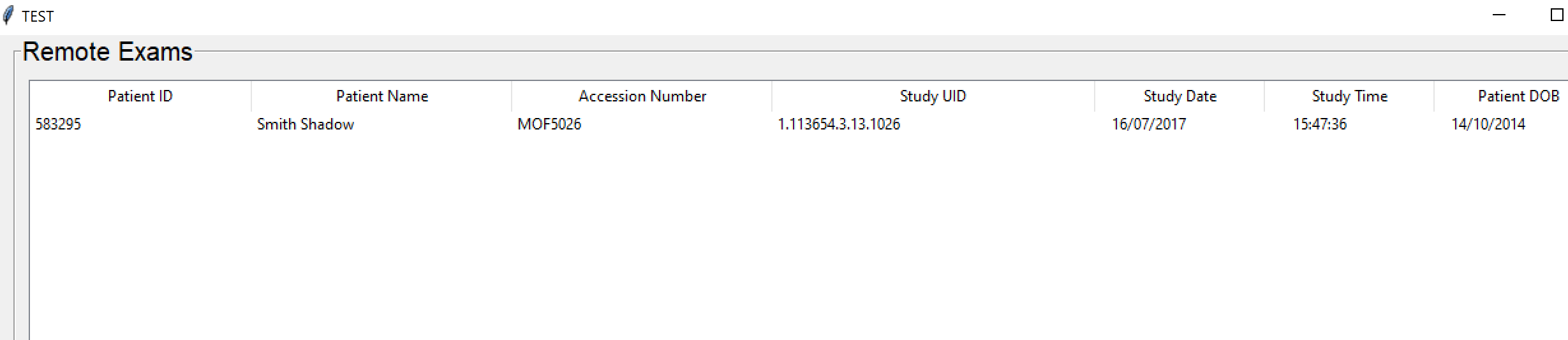Click the Study Date column header
This screenshot has height=340, width=1568.
tap(1180, 96)
